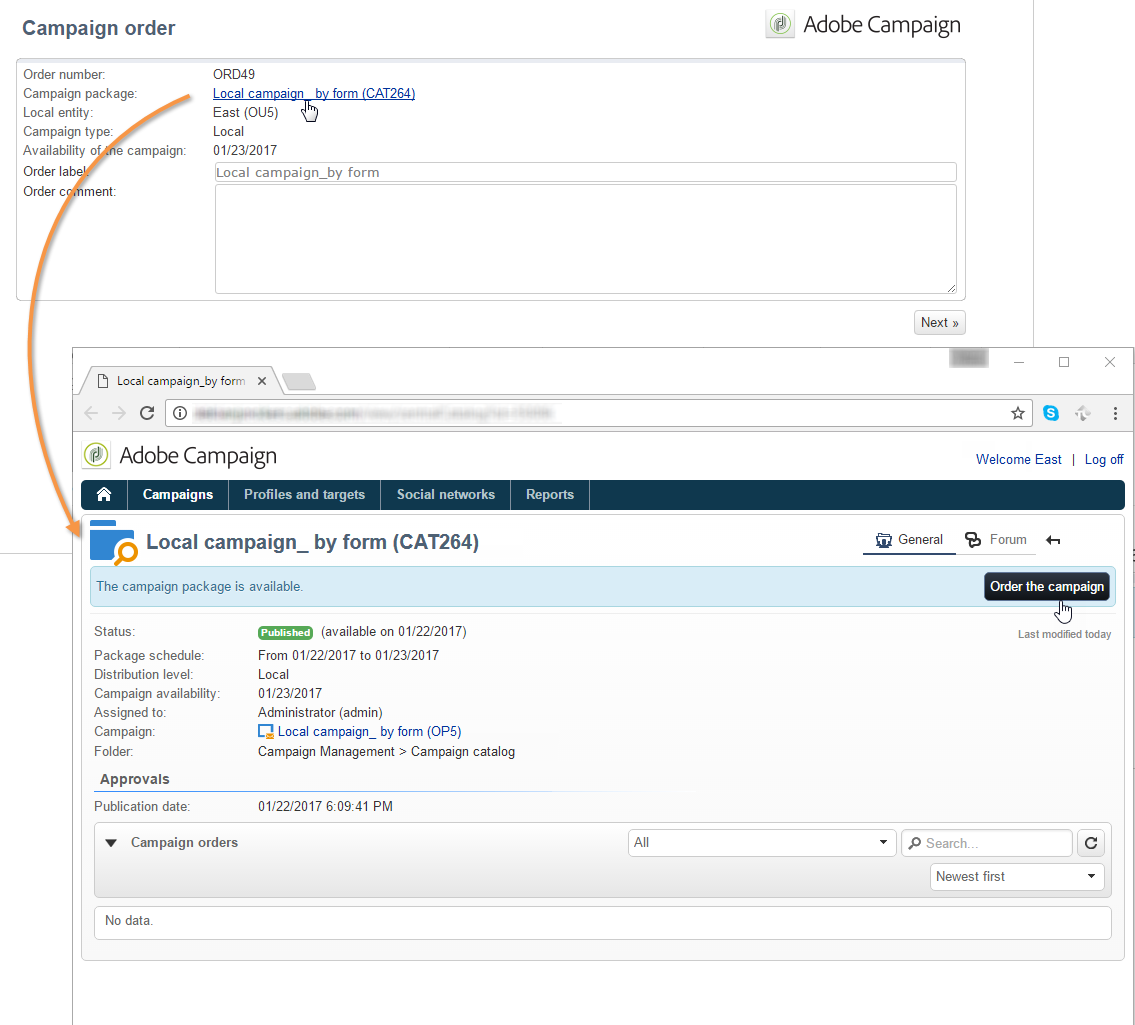The width and height of the screenshot is (1135, 1025).
Task: Minimize the browser window
Action: tap(1018, 362)
